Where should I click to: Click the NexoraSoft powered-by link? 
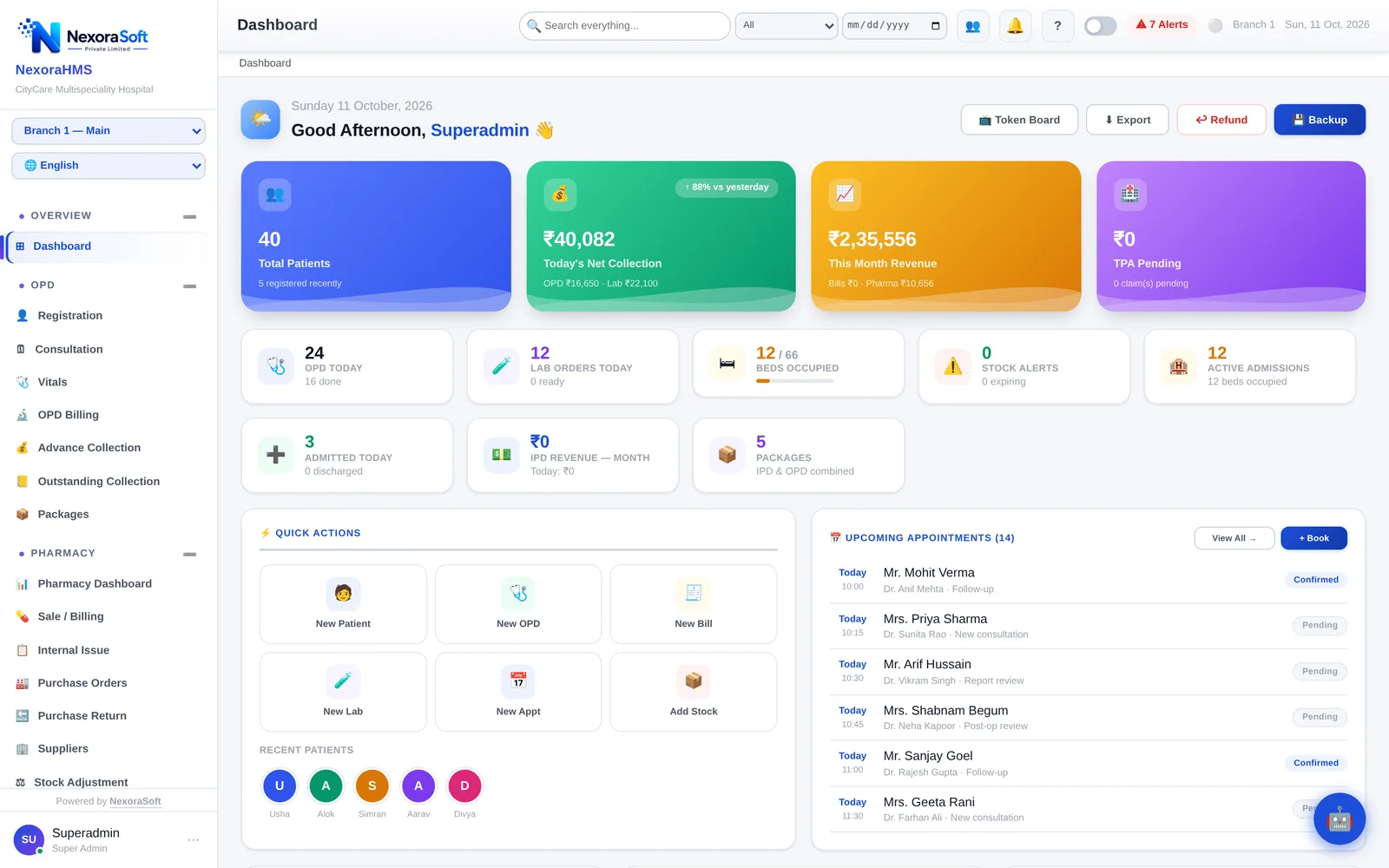coord(135,801)
